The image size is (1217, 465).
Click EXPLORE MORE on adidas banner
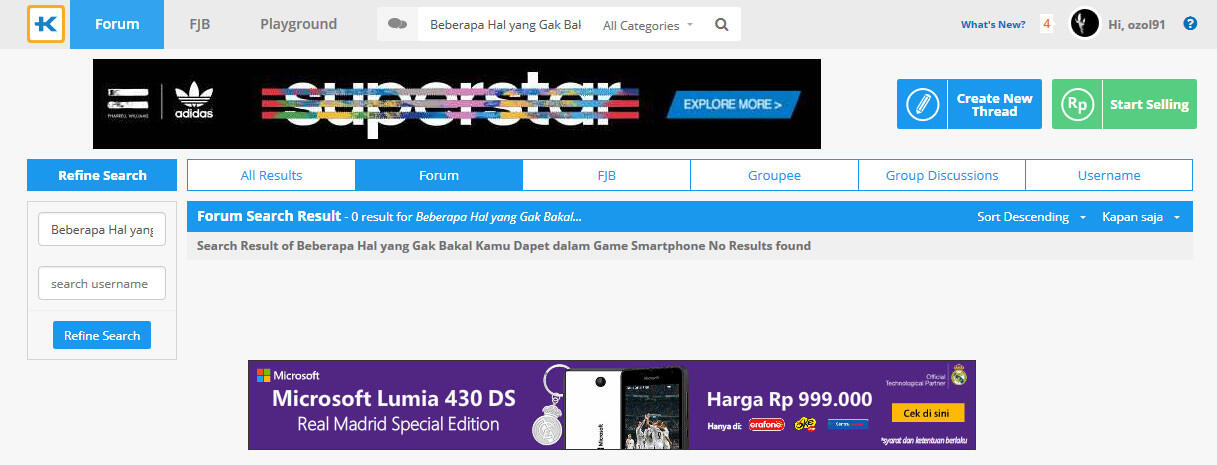pos(734,104)
